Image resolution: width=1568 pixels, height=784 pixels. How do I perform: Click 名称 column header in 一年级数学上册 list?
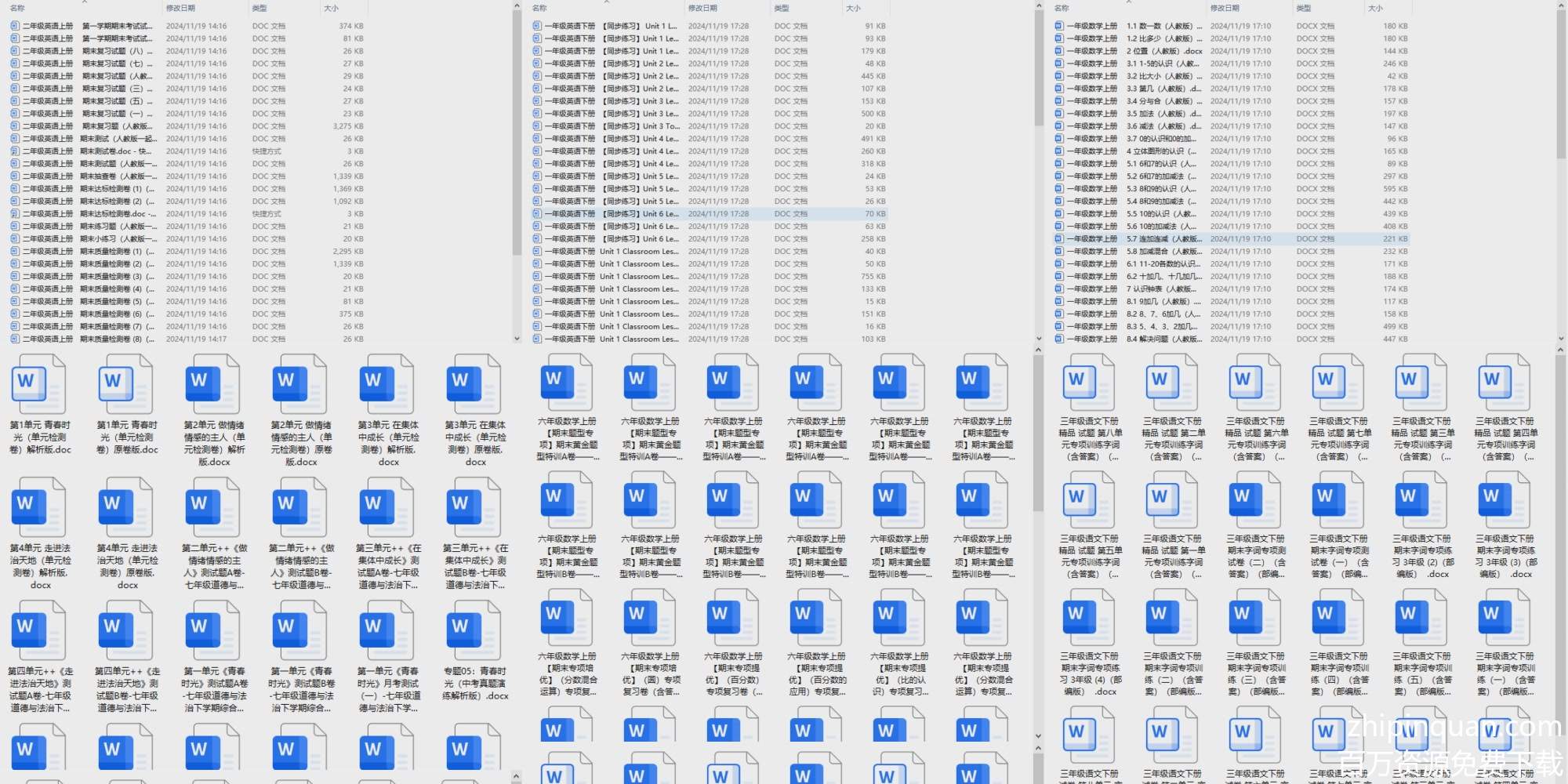click(1062, 8)
